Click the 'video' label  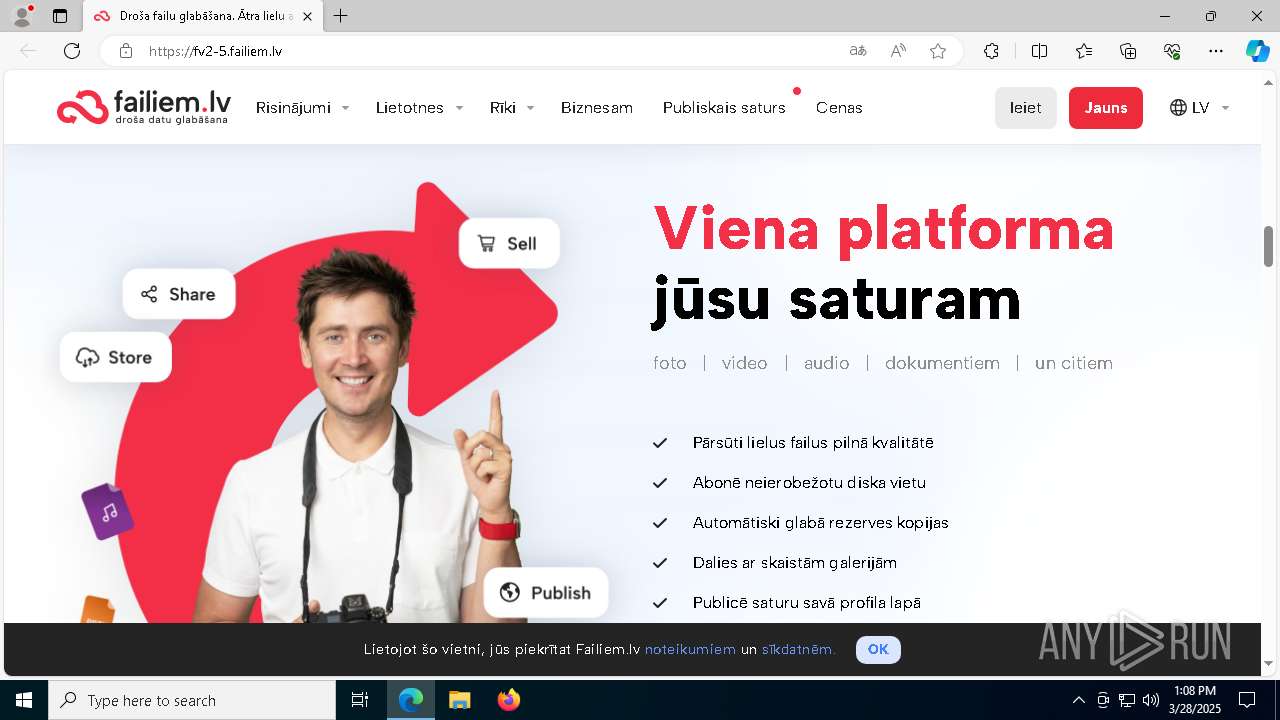click(x=745, y=363)
